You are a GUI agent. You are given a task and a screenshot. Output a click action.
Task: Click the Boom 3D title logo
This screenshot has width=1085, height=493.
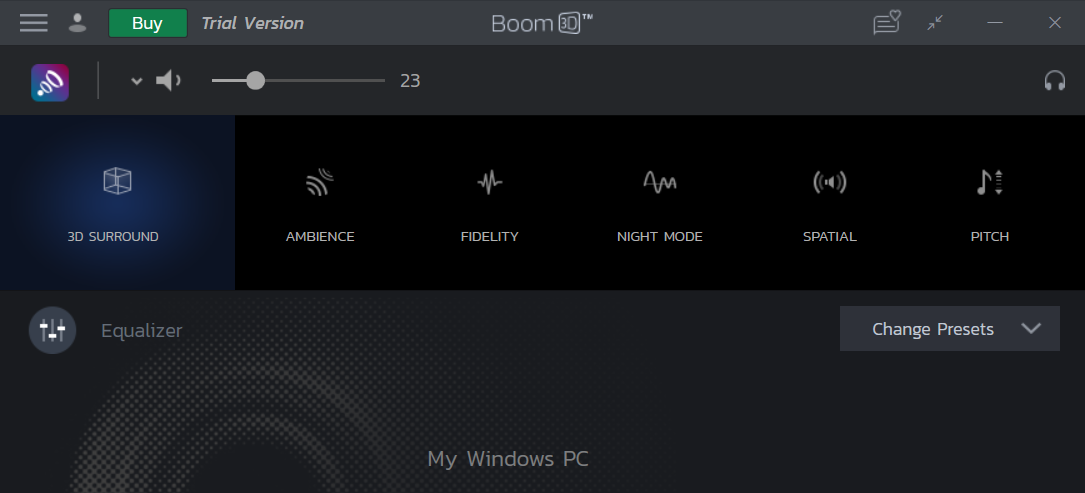542,23
